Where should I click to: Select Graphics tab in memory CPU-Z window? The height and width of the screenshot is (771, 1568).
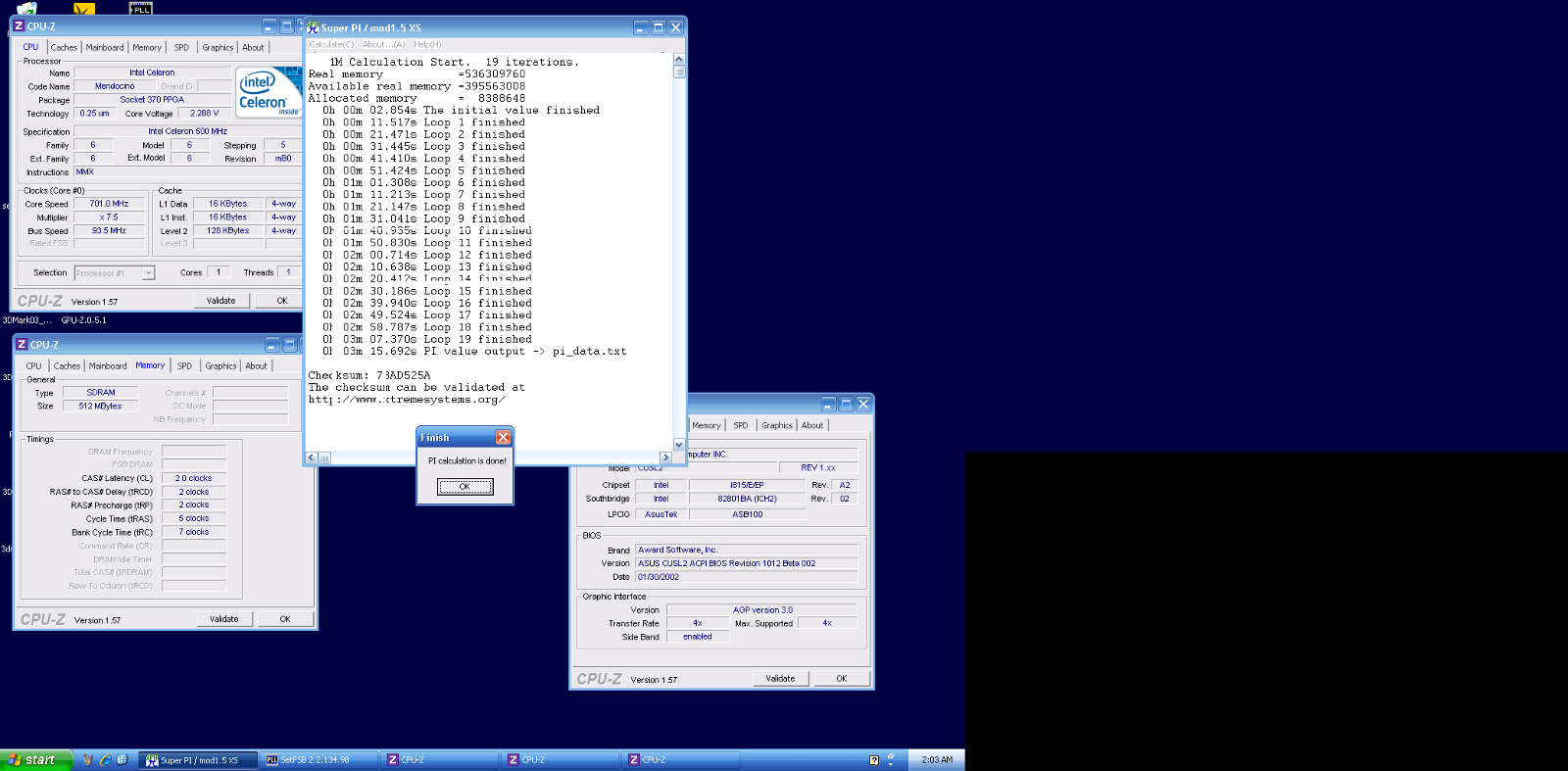point(220,366)
